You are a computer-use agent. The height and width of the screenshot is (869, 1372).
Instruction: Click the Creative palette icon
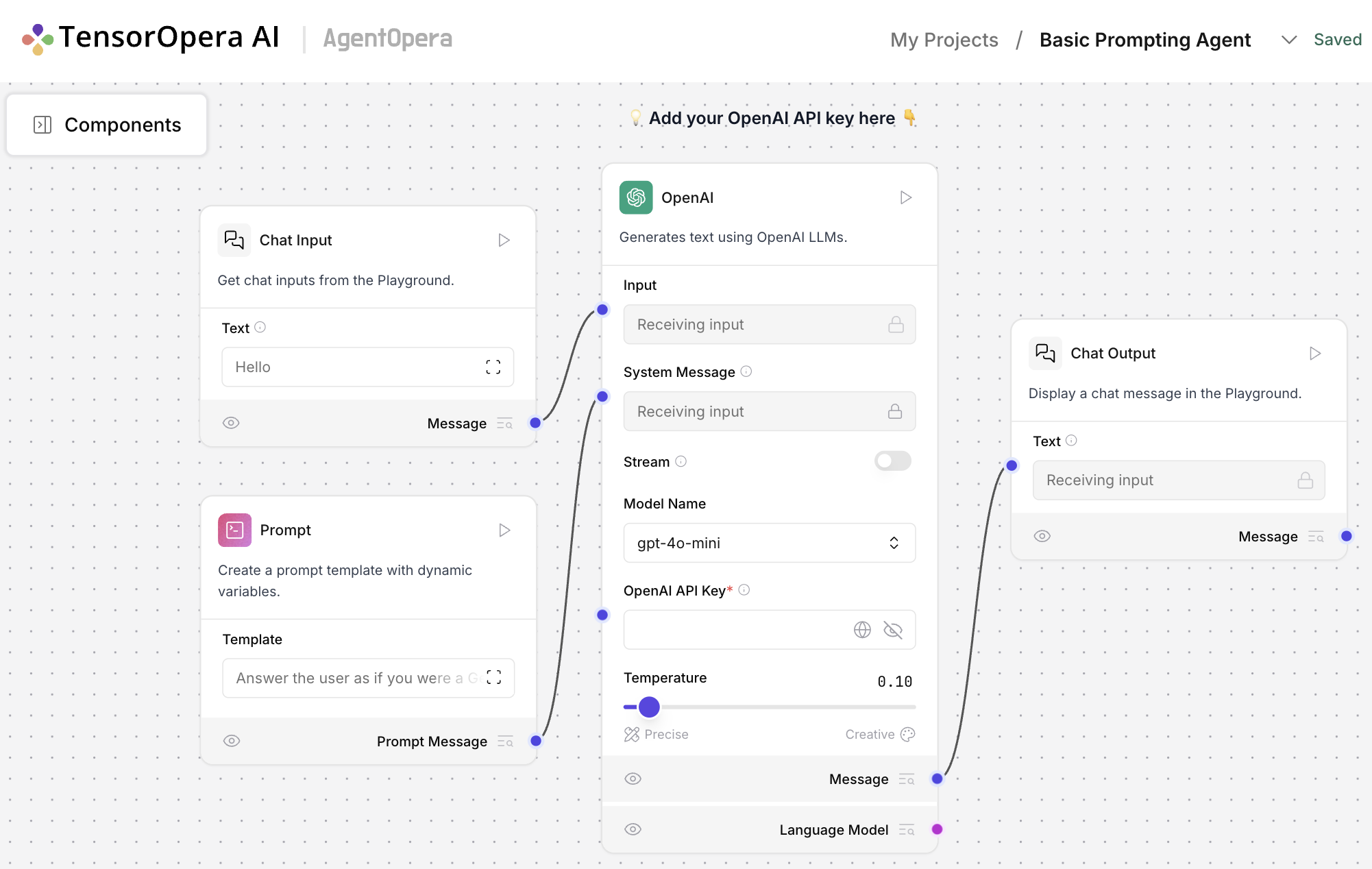(907, 734)
